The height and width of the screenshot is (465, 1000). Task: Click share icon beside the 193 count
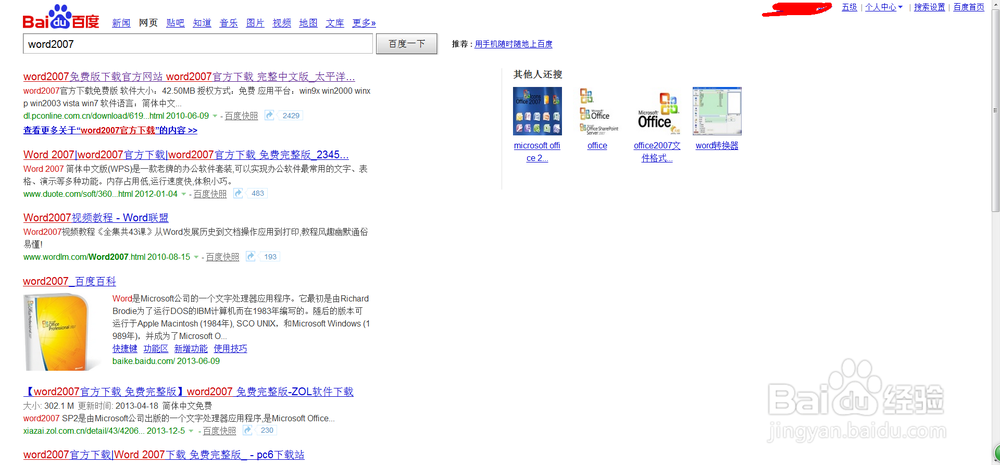click(251, 256)
